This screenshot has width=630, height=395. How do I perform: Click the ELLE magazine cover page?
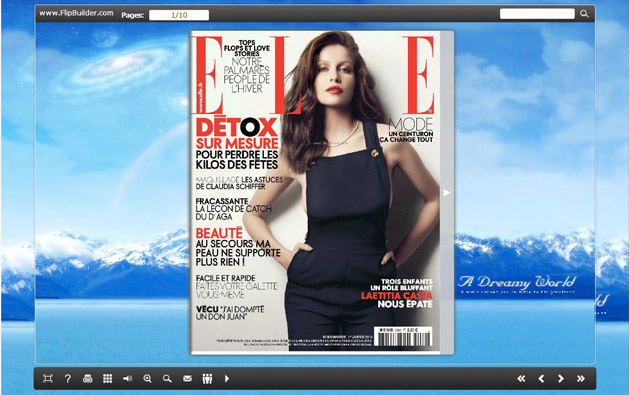[315, 193]
